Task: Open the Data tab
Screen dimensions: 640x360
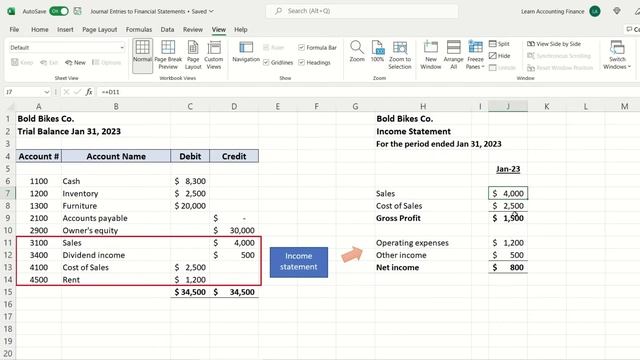Action: [167, 29]
